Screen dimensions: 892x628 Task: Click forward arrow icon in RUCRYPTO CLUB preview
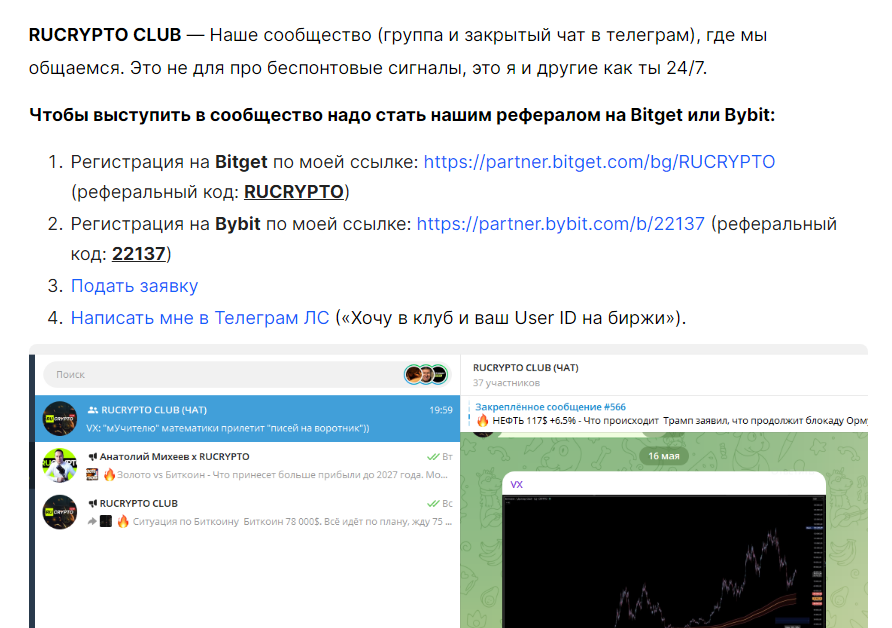[92, 521]
